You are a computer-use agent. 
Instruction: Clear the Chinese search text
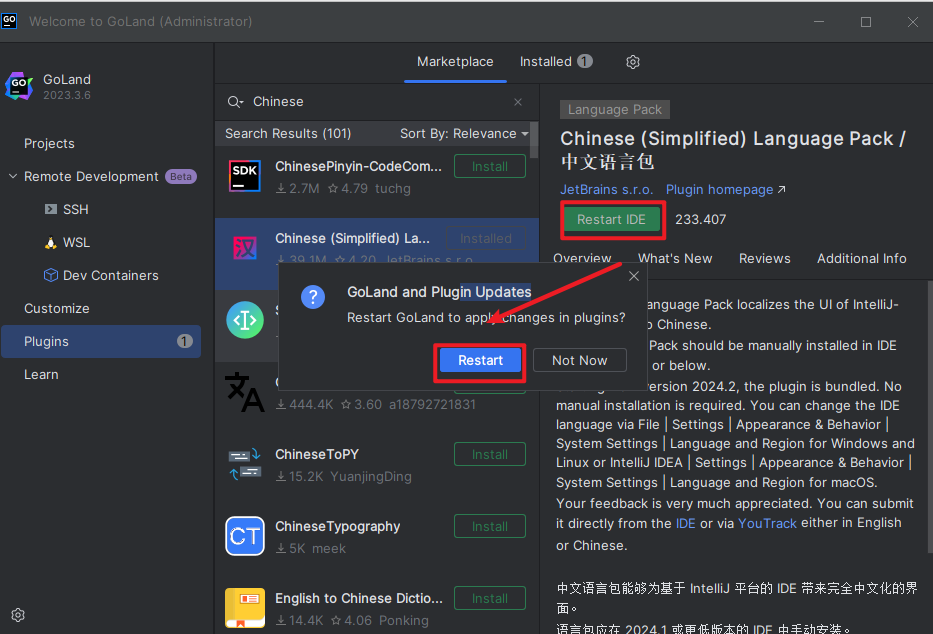pos(518,102)
